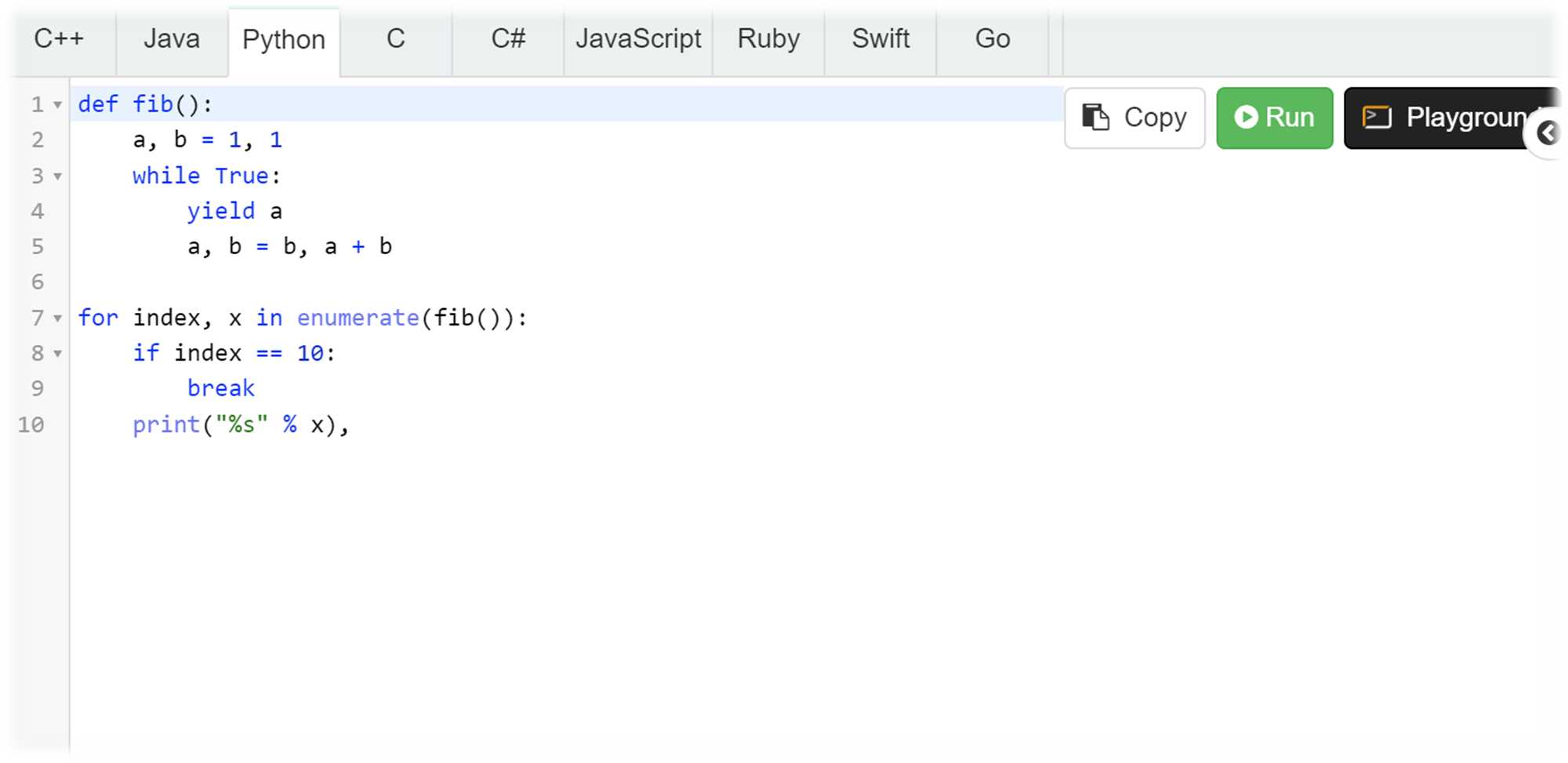Screen dimensions: 1568x763
Task: Place cursor on the yield a line
Action: coord(235,211)
